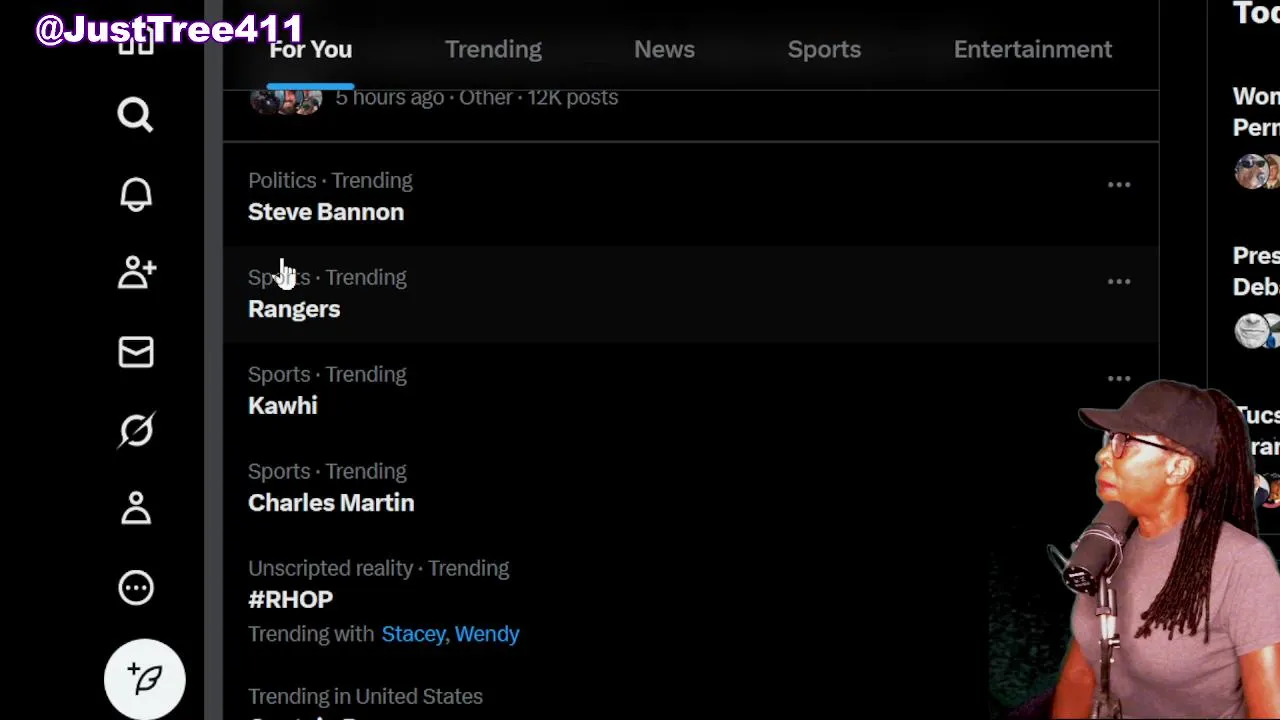Switch to the Entertainment tab
Image resolution: width=1280 pixels, height=720 pixels.
tap(1033, 49)
